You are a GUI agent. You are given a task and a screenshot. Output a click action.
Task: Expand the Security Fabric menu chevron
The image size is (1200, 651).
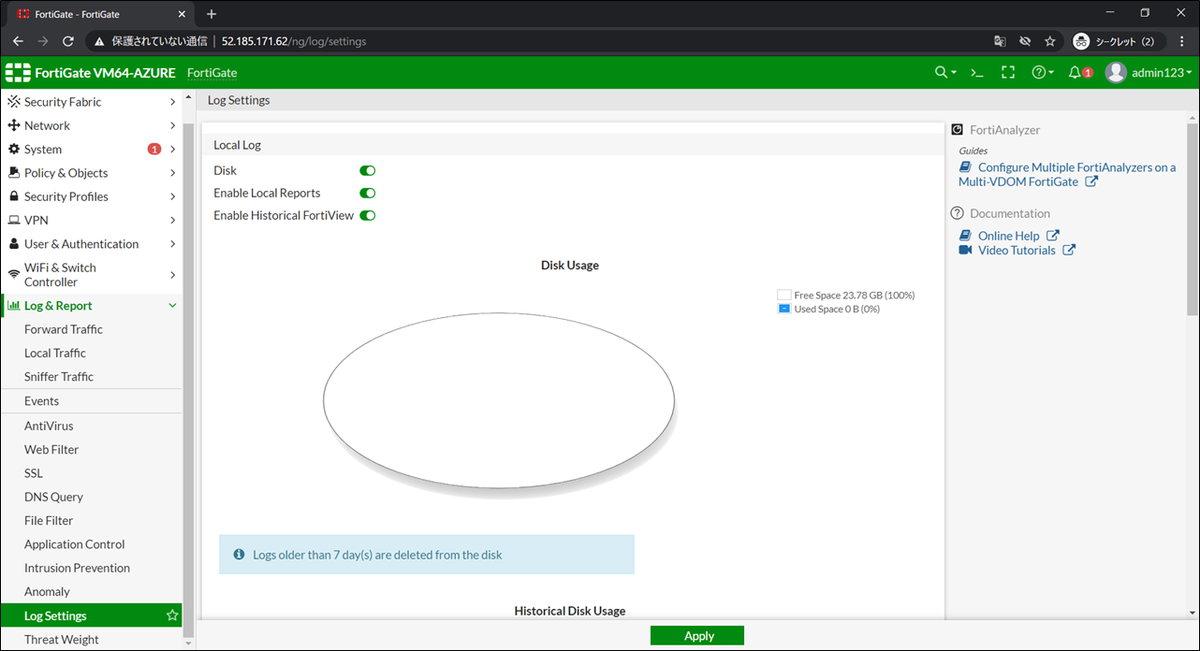(173, 102)
